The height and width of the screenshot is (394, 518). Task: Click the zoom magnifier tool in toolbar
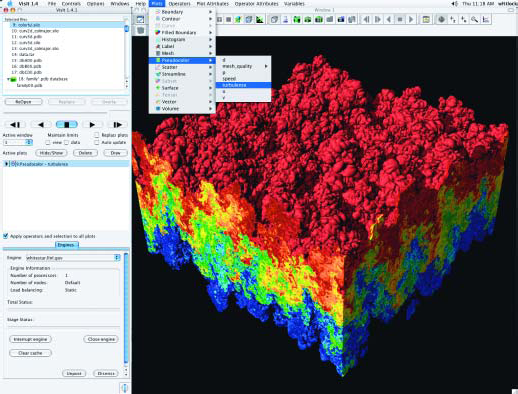475,20
